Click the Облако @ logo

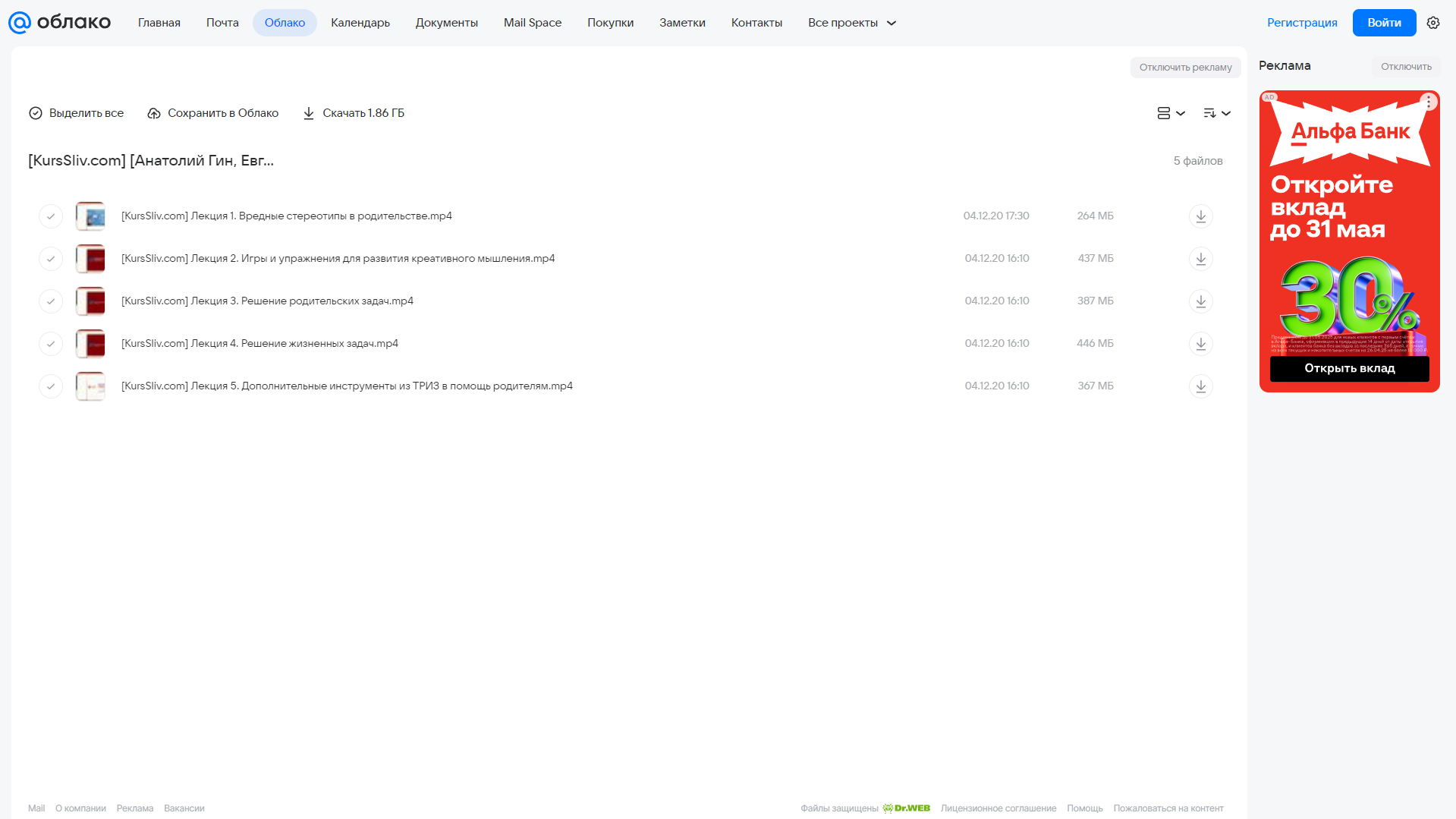click(x=59, y=23)
